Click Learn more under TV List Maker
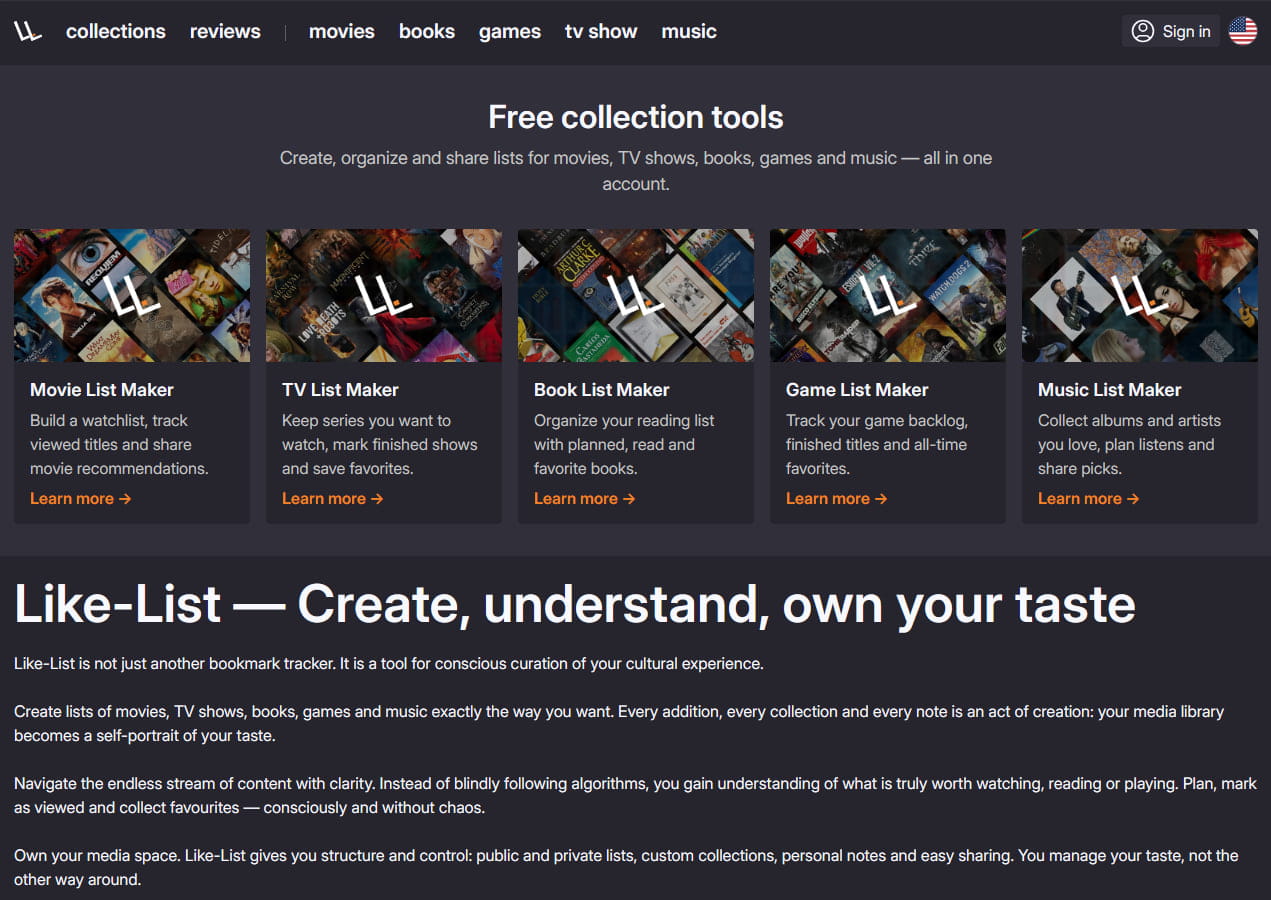Viewport: 1271px width, 900px height. [x=333, y=498]
